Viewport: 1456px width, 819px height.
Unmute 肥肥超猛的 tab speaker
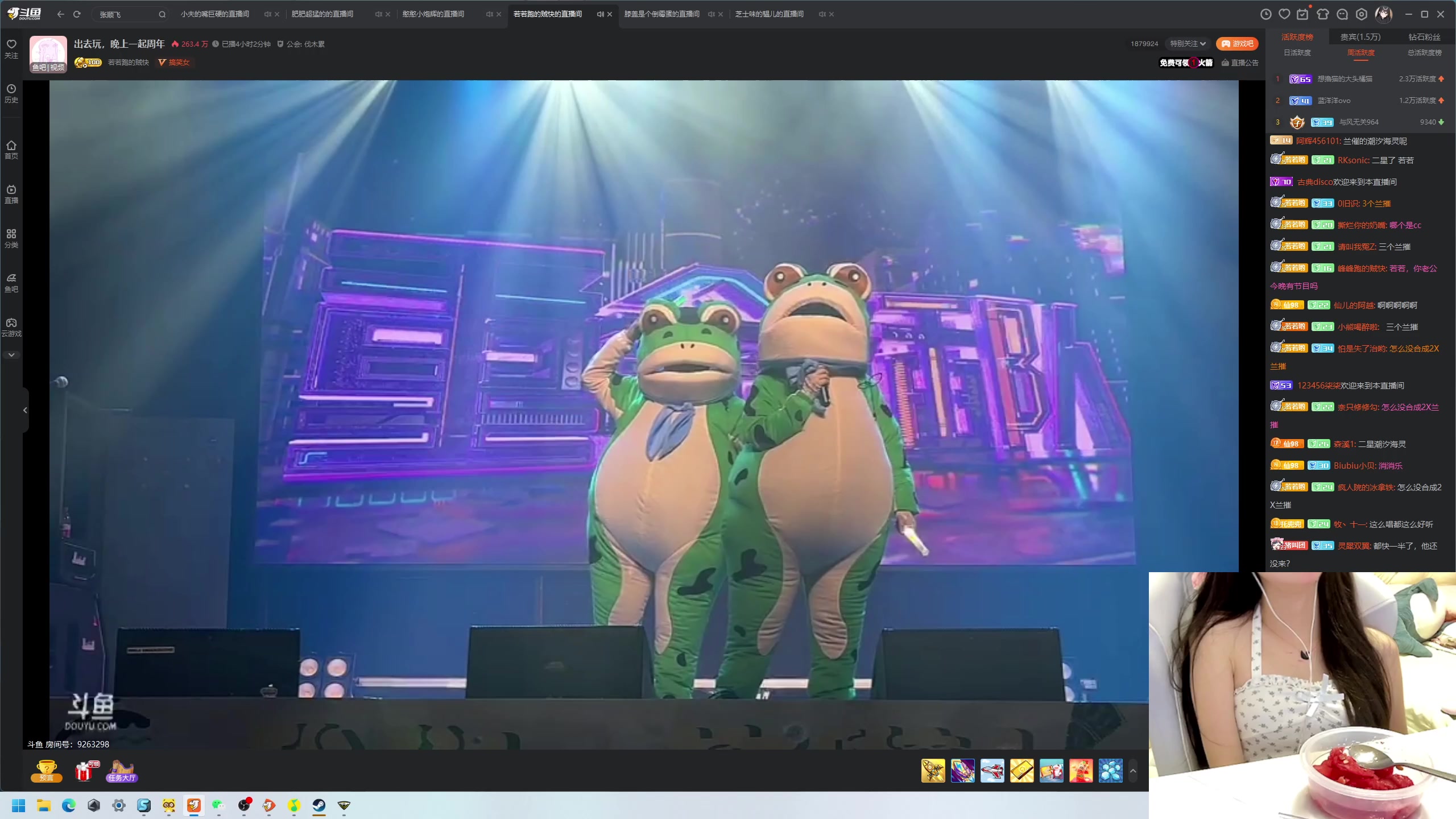click(378, 14)
